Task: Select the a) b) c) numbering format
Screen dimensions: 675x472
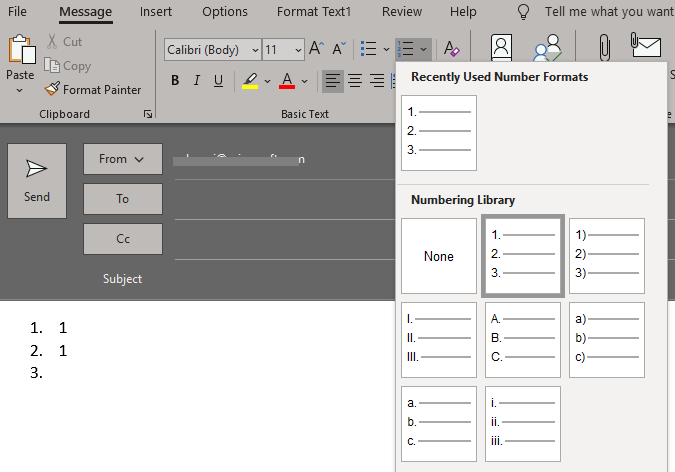Action: [607, 340]
